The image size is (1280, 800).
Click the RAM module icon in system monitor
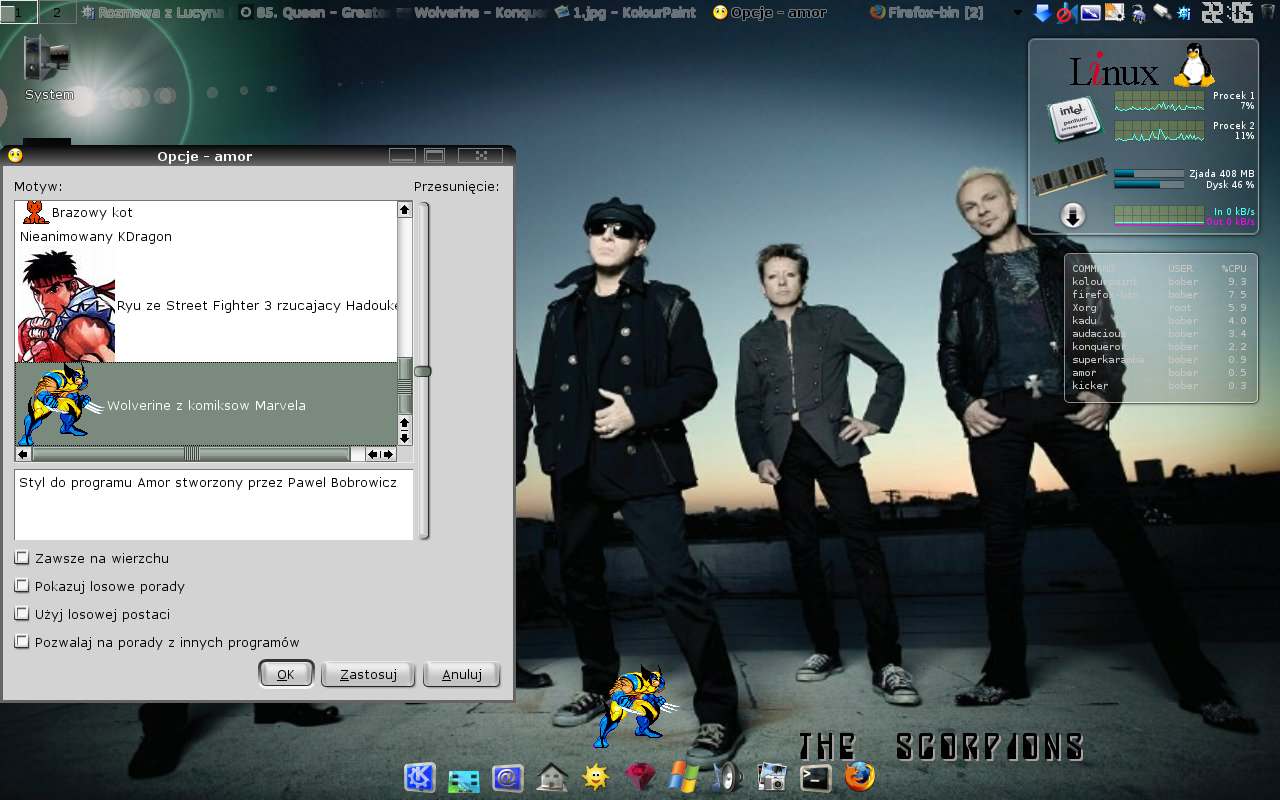[x=1070, y=177]
